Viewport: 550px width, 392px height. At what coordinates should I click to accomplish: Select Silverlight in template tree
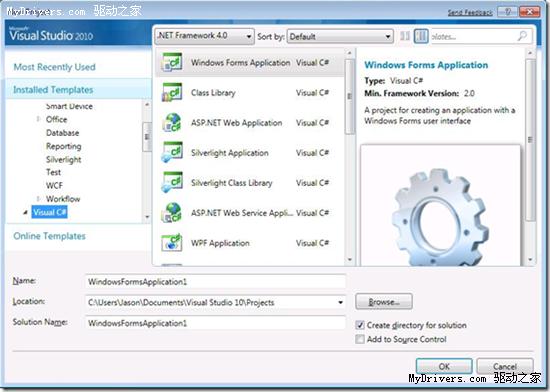(63, 160)
